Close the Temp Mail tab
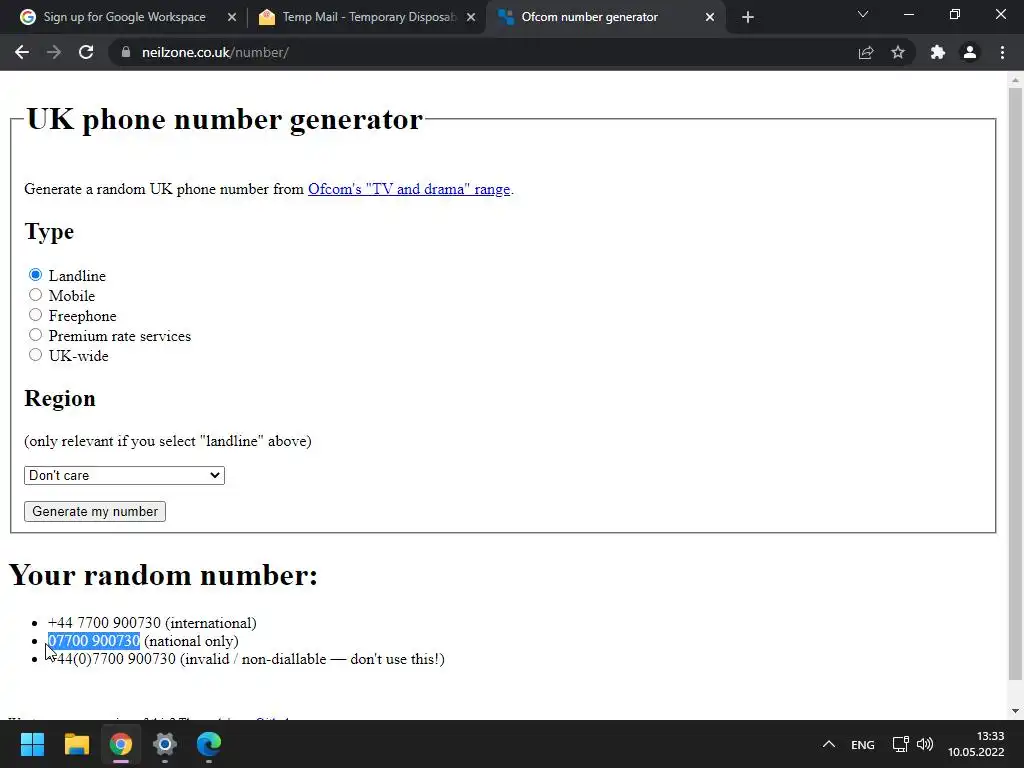The image size is (1024, 768). tap(471, 17)
